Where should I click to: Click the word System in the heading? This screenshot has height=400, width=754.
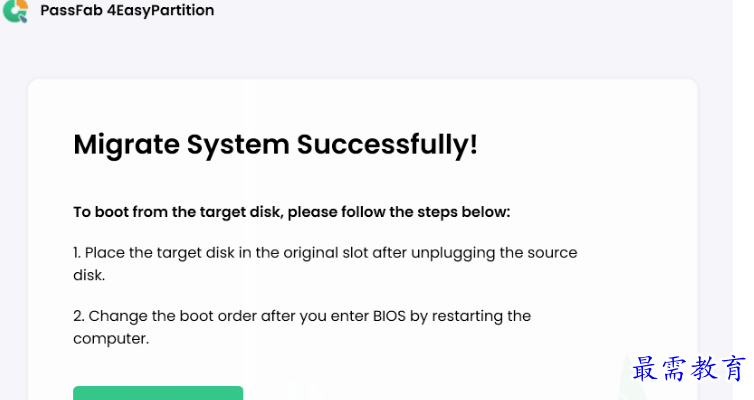coord(238,144)
